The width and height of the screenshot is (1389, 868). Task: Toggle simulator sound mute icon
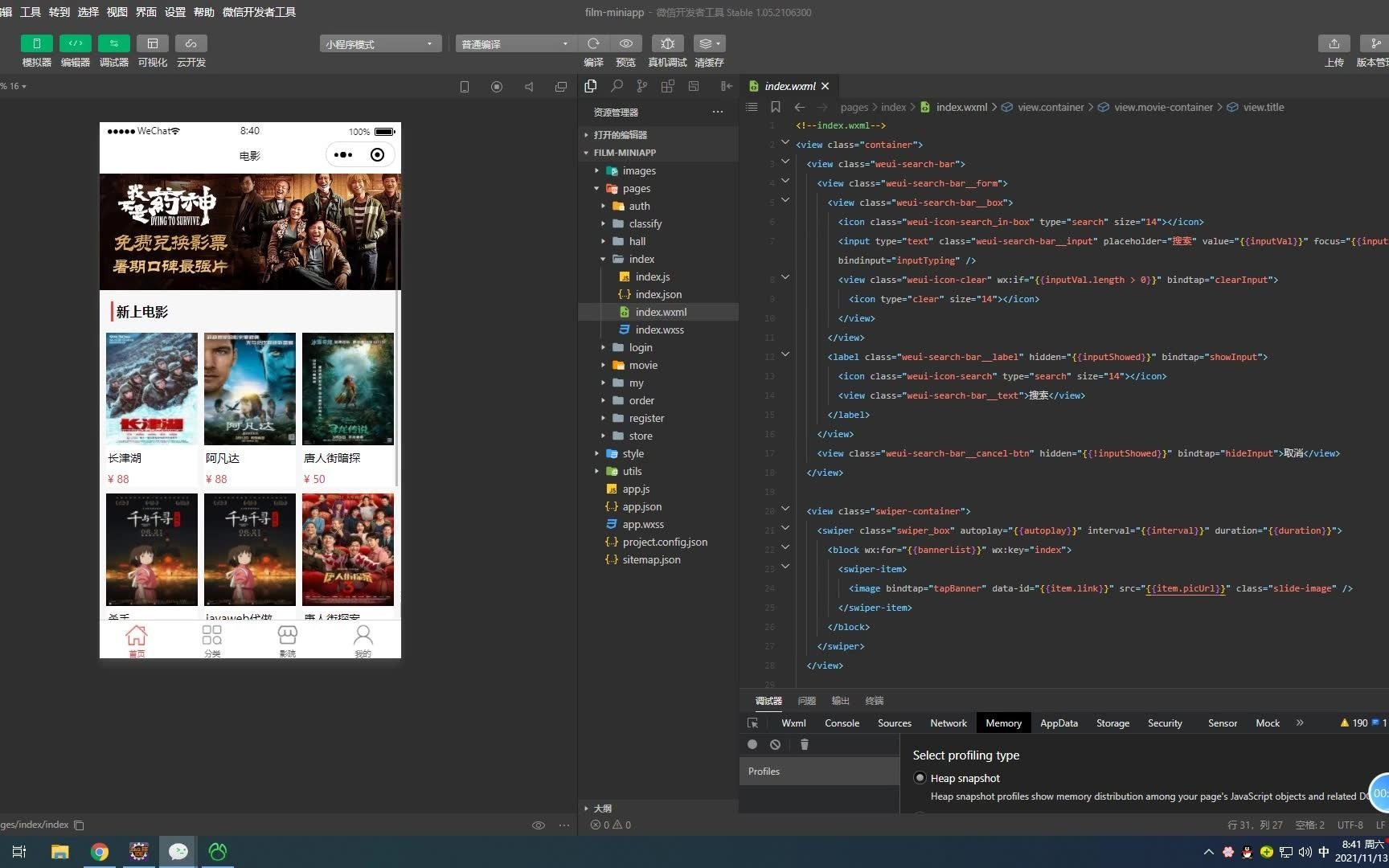tap(529, 87)
